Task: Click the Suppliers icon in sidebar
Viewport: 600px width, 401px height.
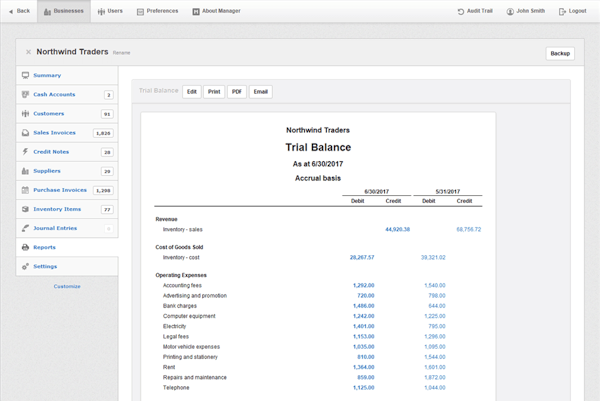Action: coord(25,171)
